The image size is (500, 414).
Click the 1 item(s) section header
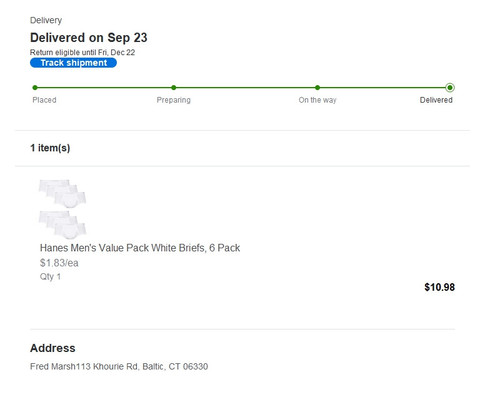(x=50, y=148)
